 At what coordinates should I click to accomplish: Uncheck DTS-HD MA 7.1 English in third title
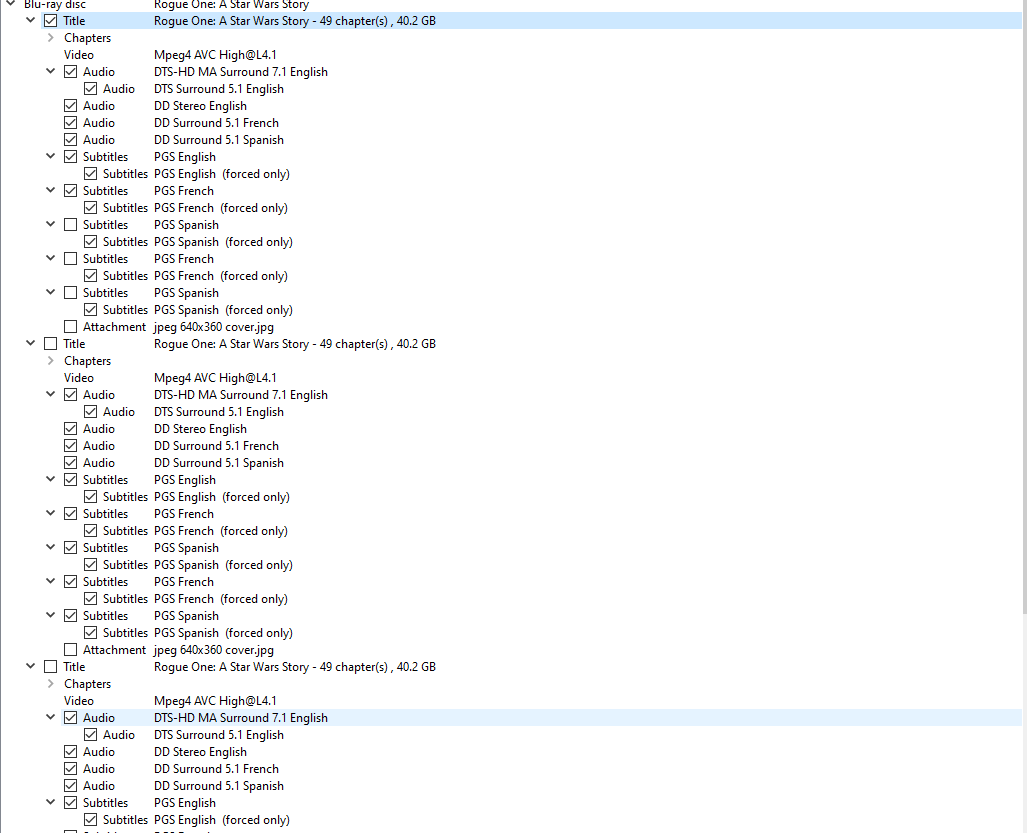71,718
